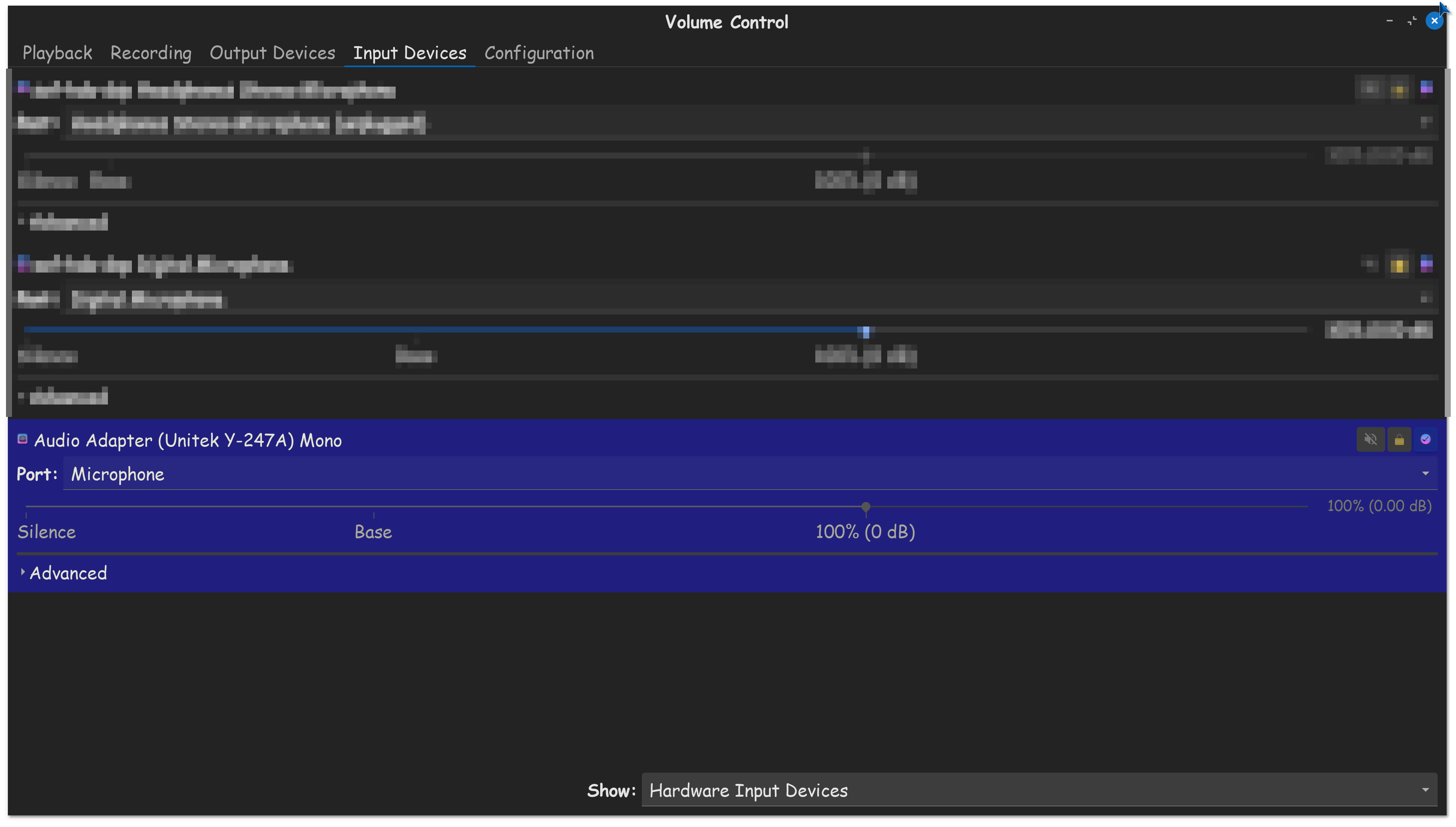
Task: Select the Configuration tab
Action: (539, 53)
